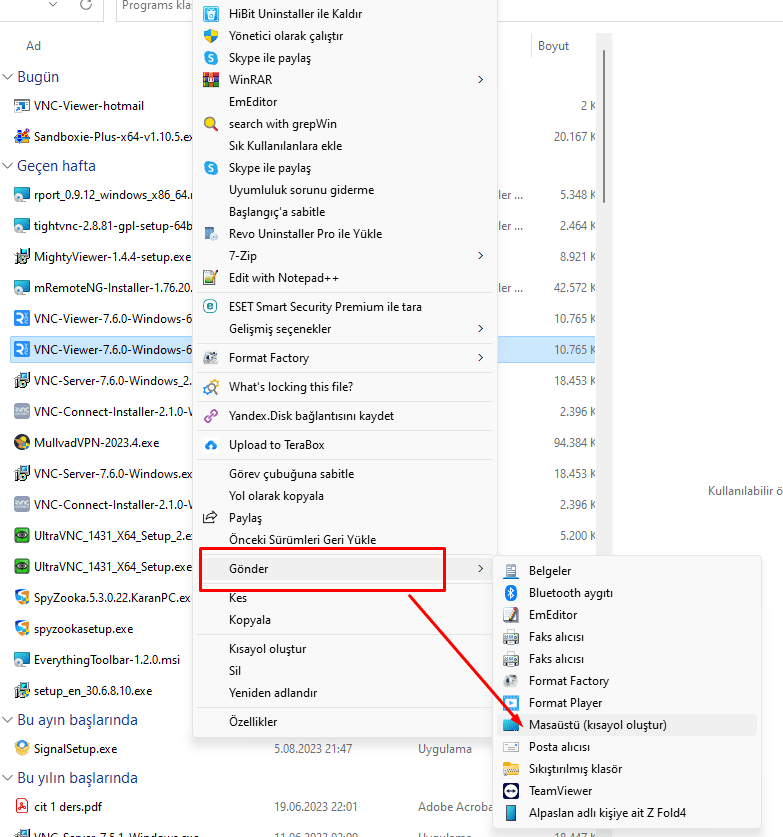
Task: Click the Paylaş share arrow icon
Action: point(210,517)
